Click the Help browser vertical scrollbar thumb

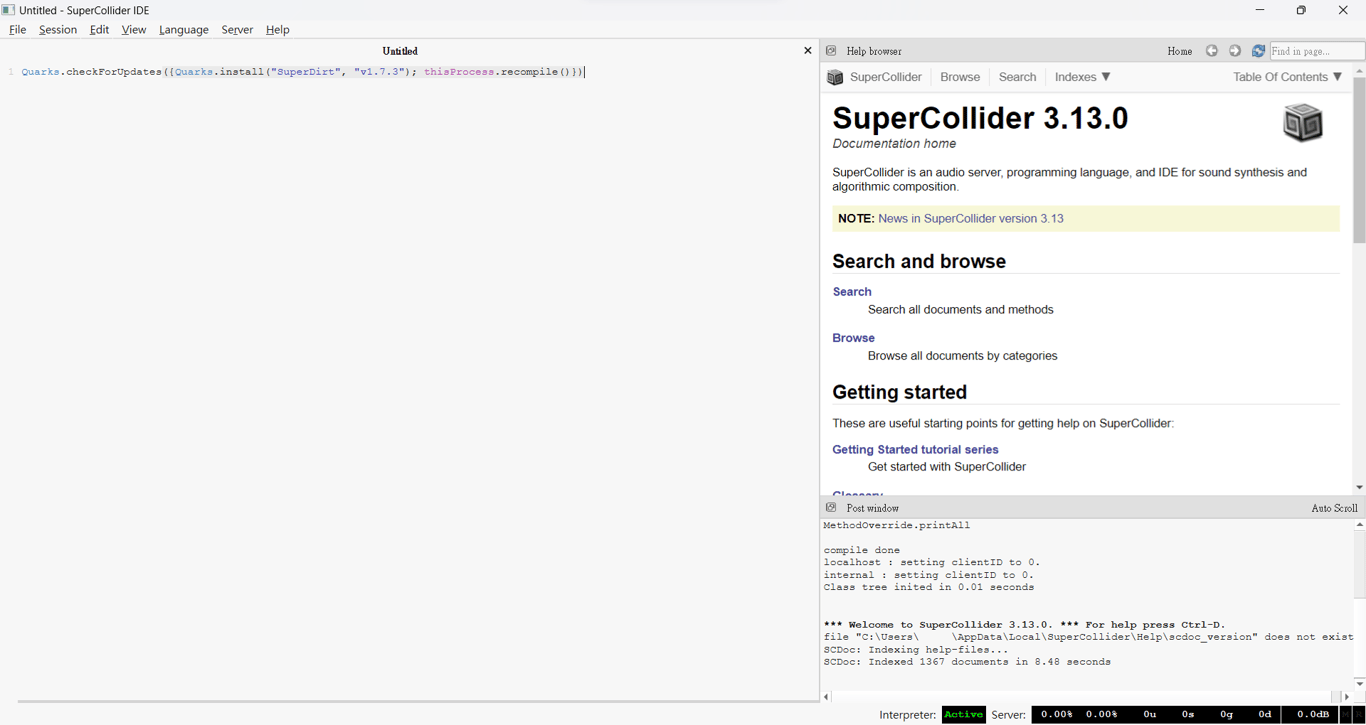click(1359, 160)
